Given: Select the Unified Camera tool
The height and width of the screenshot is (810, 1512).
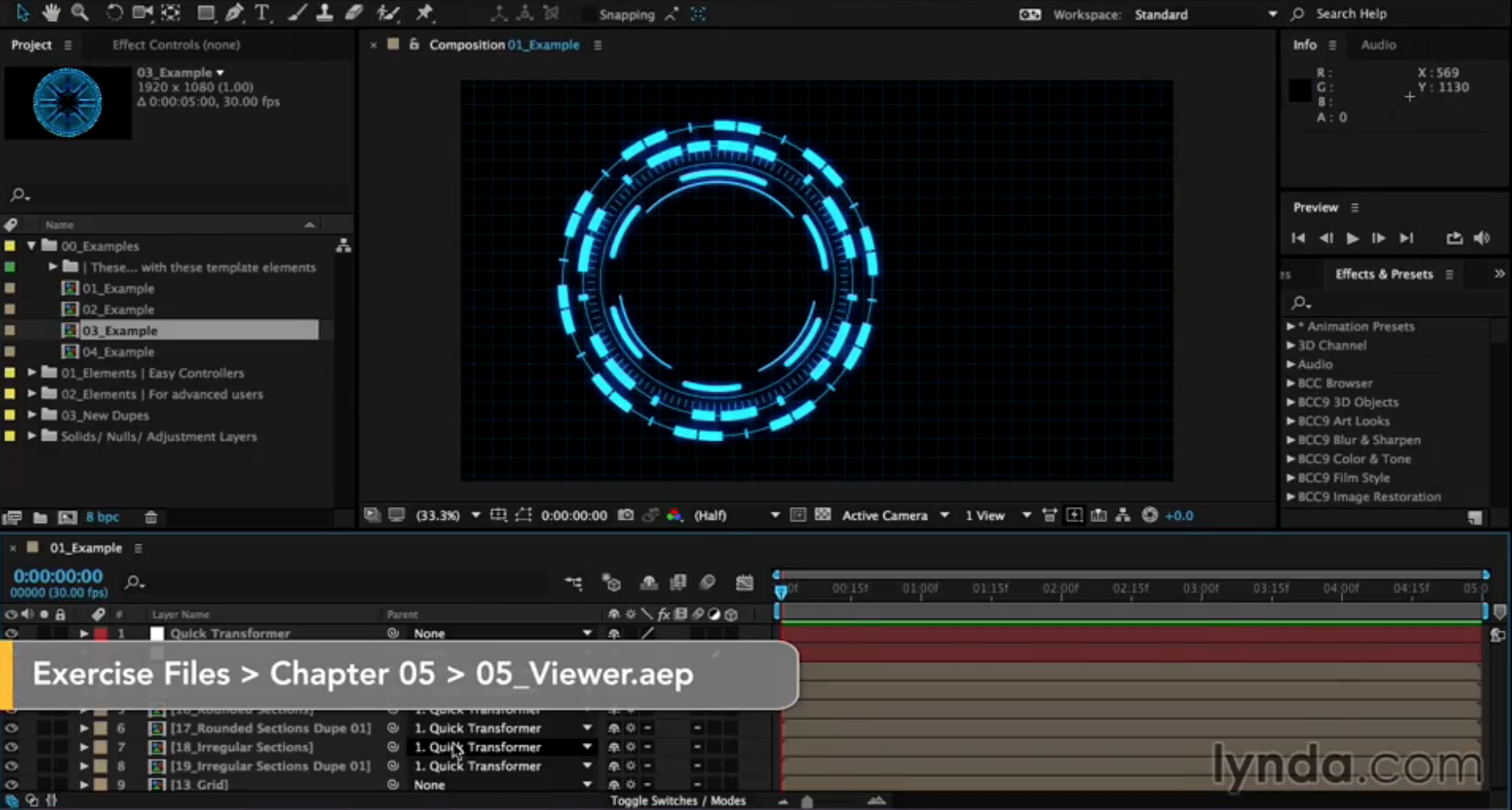Looking at the screenshot, I should point(142,13).
